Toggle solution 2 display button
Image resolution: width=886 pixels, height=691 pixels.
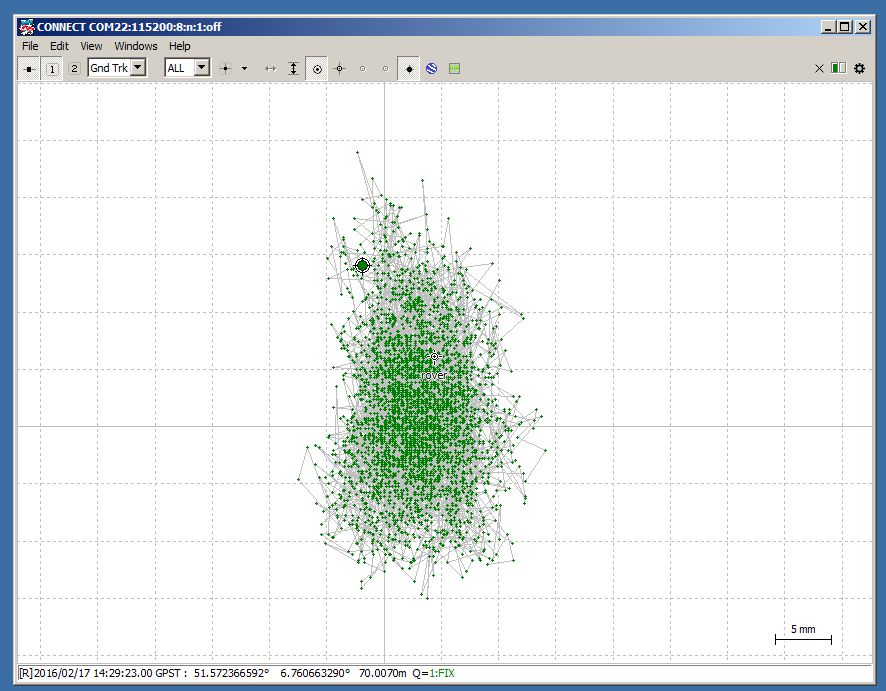pos(74,68)
